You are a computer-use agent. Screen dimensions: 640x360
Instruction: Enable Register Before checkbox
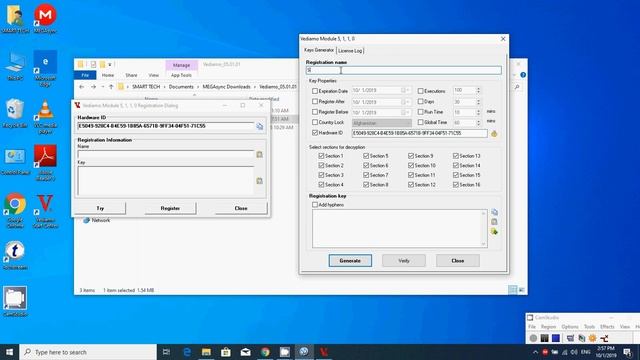[315, 112]
